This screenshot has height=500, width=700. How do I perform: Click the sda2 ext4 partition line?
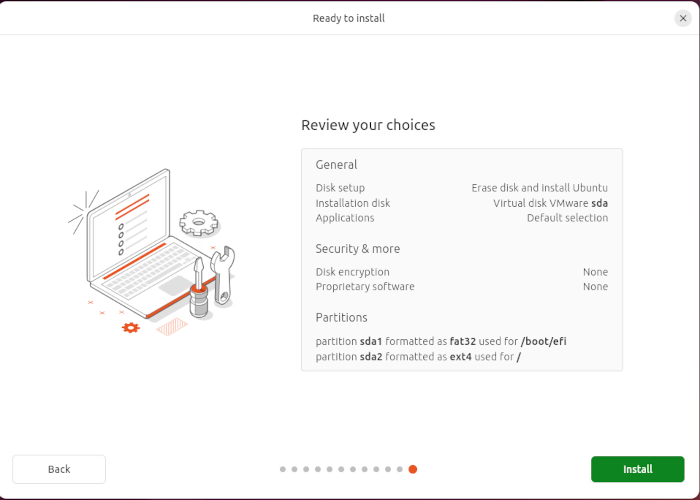tap(418, 357)
